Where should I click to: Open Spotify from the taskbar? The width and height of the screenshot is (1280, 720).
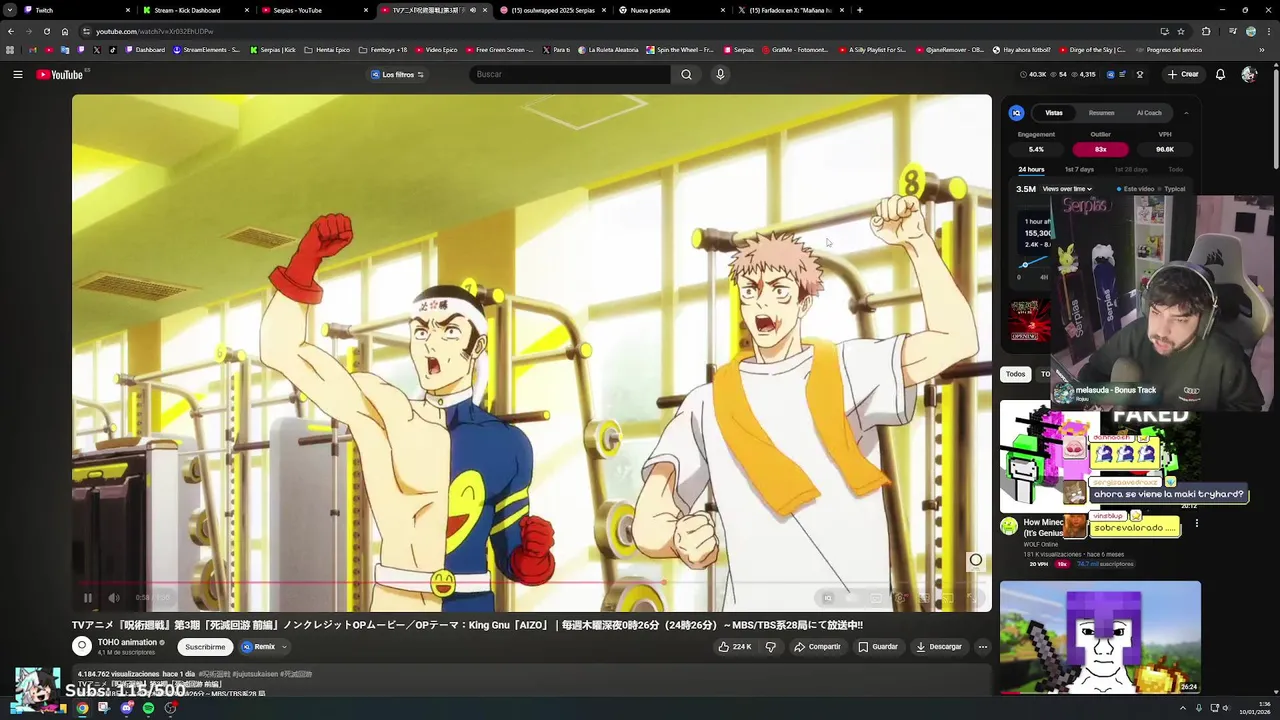point(148,708)
